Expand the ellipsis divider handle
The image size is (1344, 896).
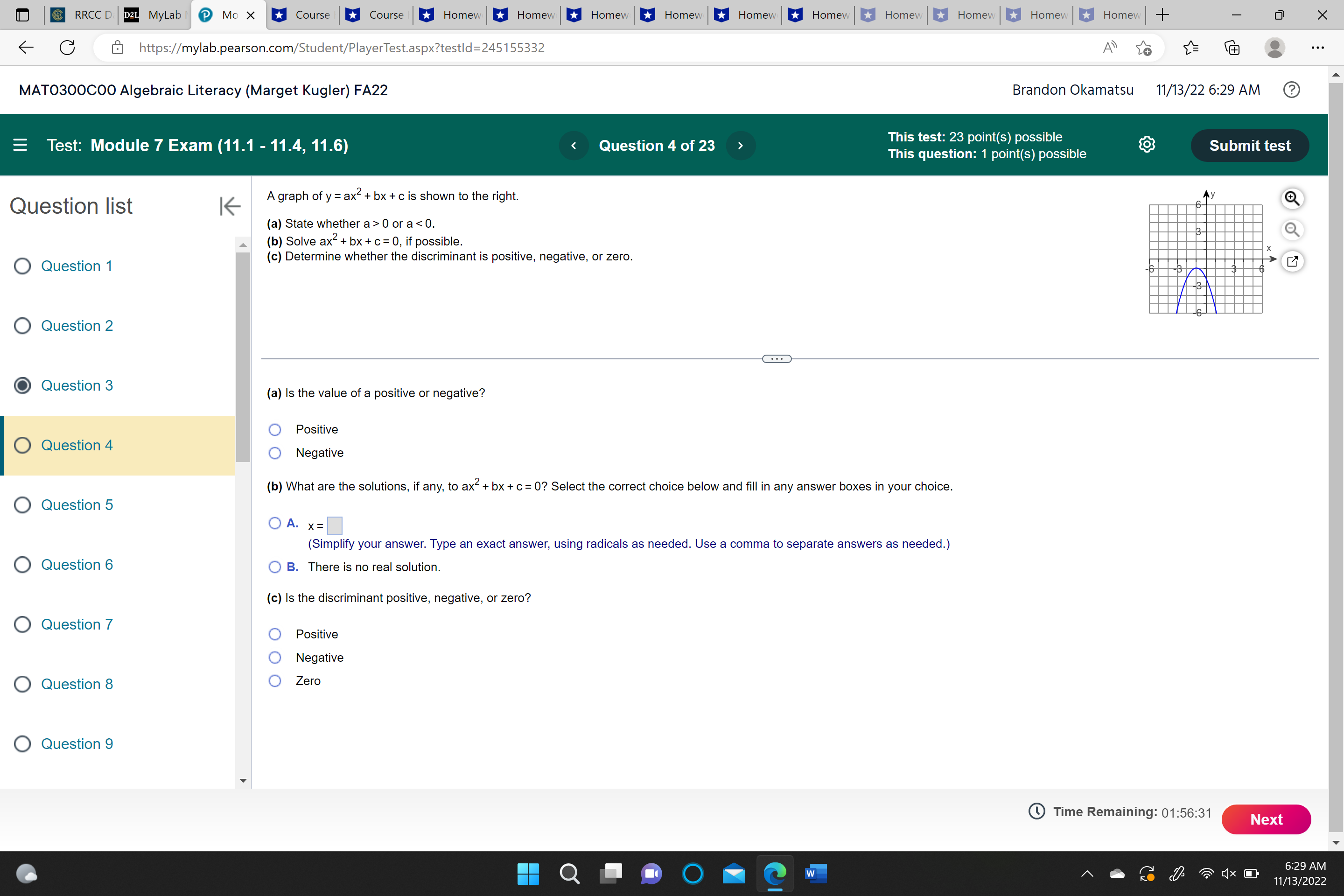(x=777, y=359)
